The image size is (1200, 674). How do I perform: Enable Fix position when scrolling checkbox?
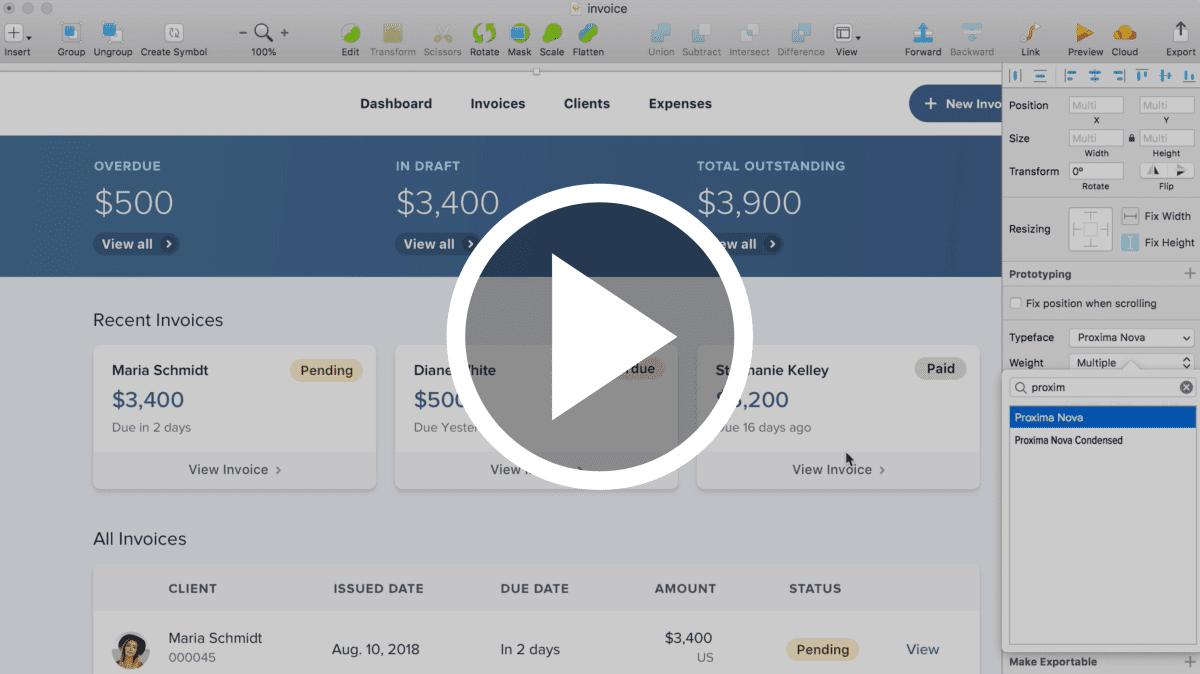pos(1016,303)
